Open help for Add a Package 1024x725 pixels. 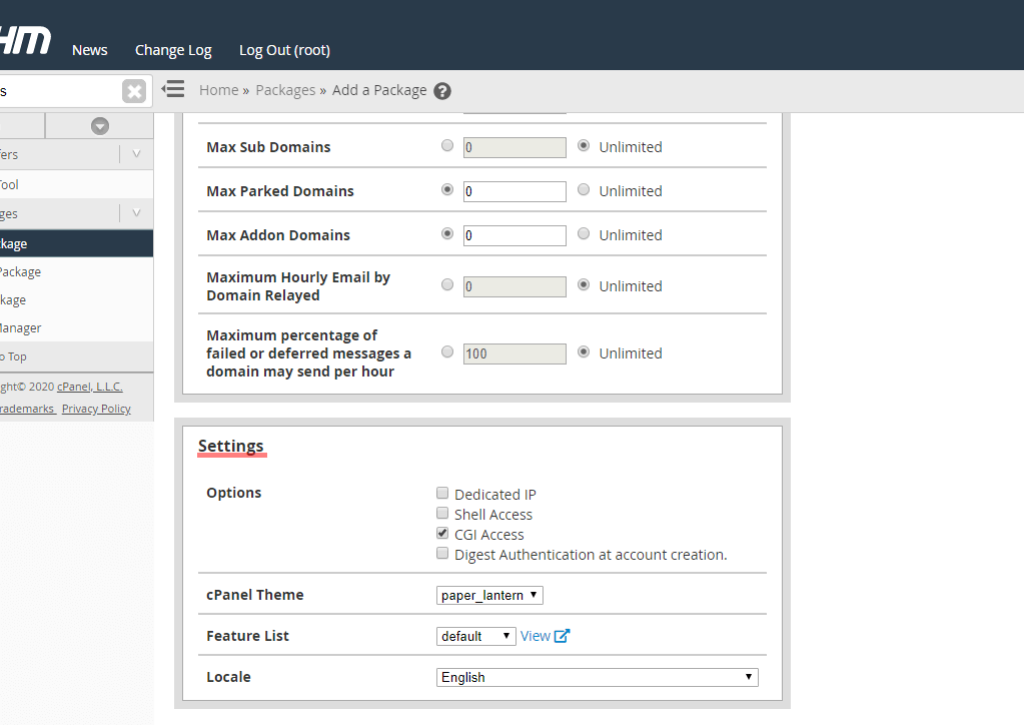click(x=442, y=91)
